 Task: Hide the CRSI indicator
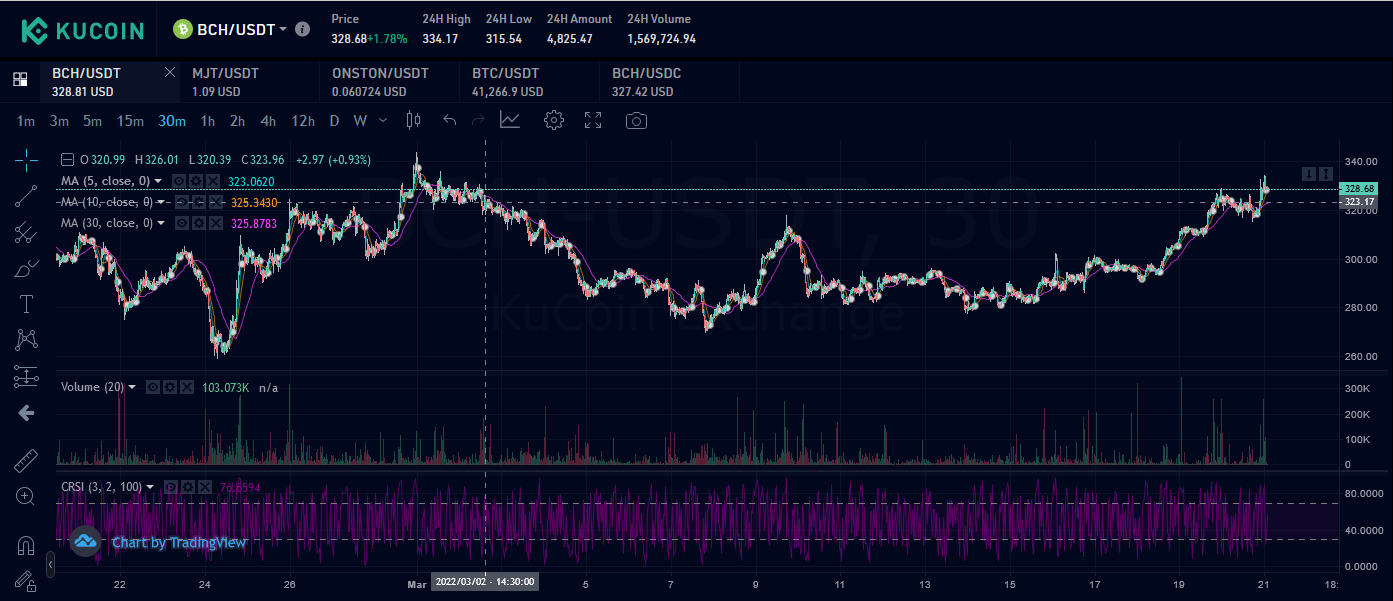(171, 487)
